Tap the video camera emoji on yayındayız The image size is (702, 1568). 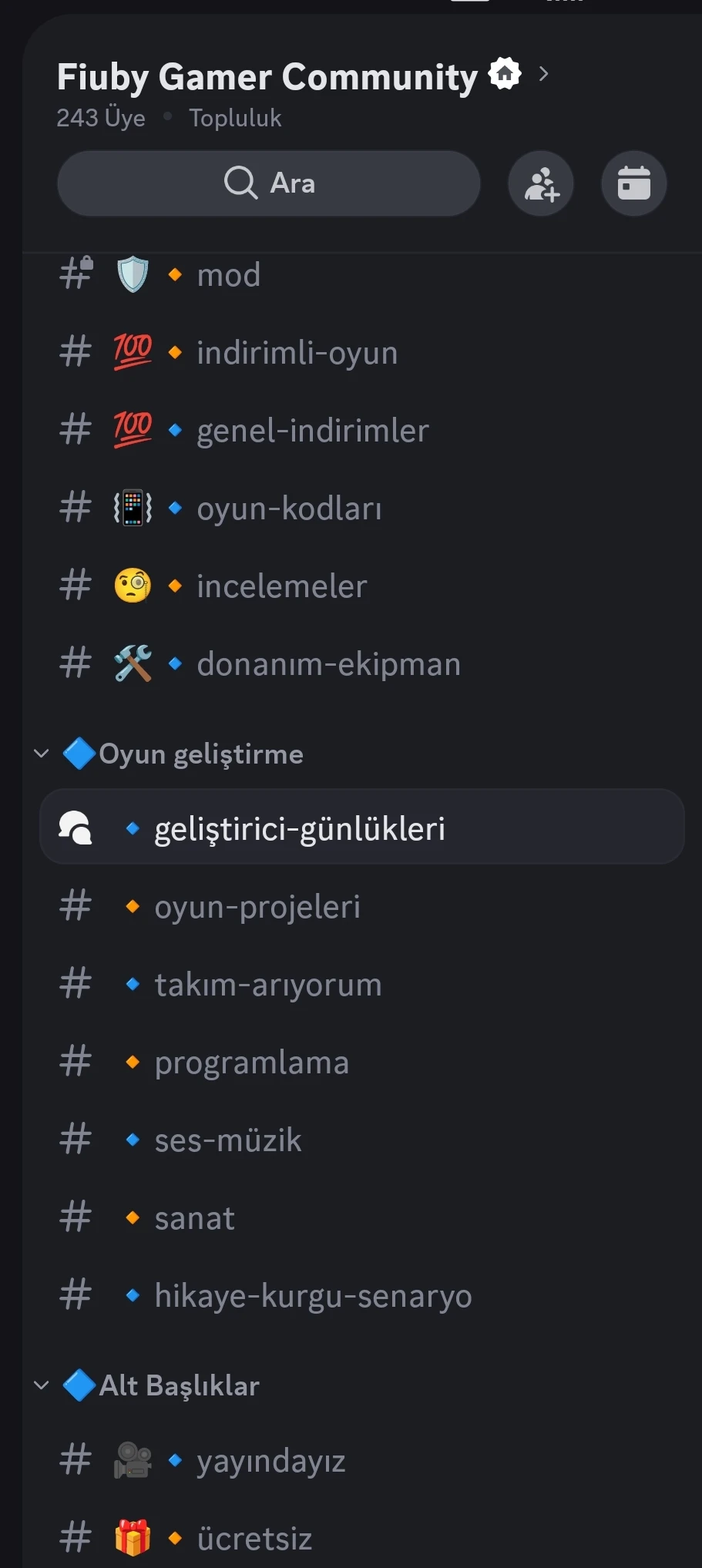pyautogui.click(x=133, y=1460)
